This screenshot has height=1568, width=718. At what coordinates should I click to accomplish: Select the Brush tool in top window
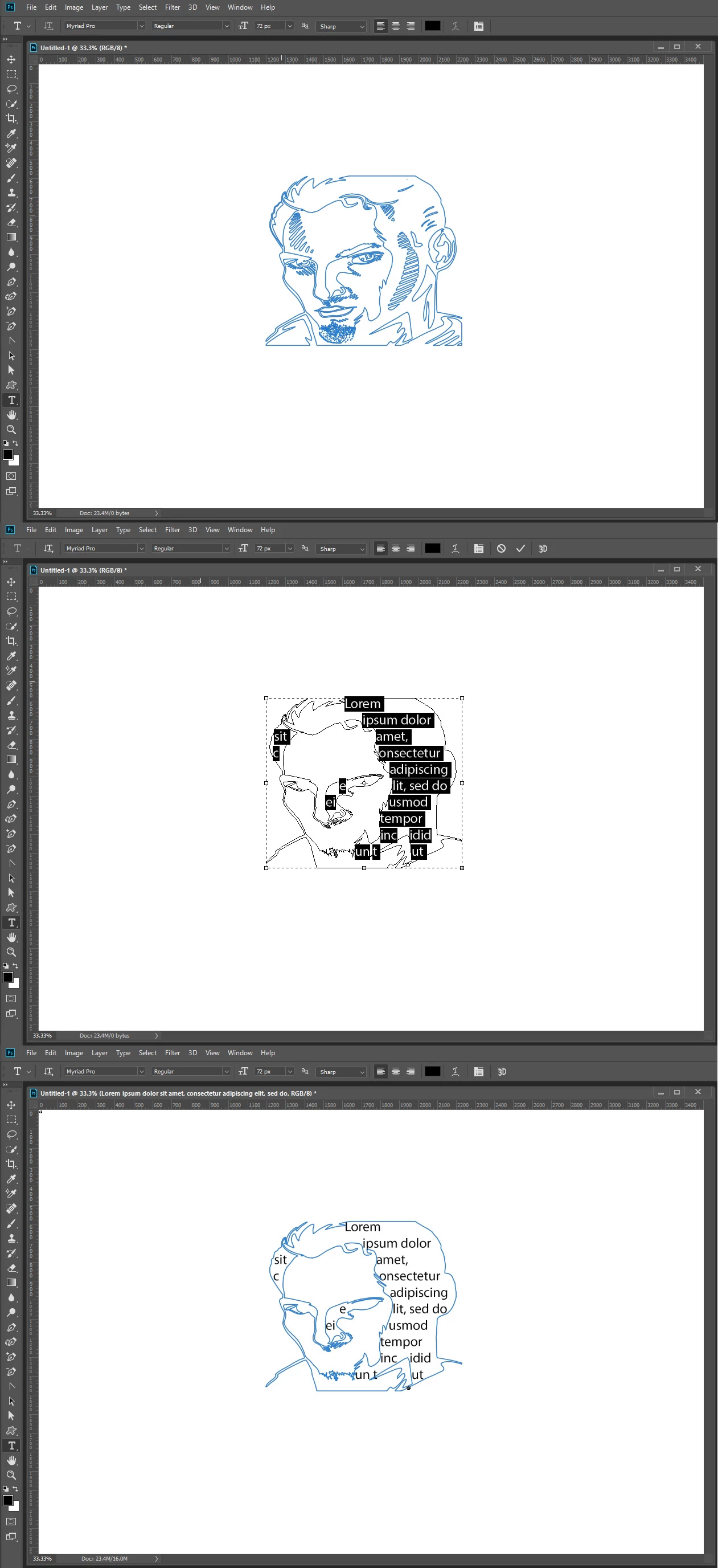tap(11, 178)
